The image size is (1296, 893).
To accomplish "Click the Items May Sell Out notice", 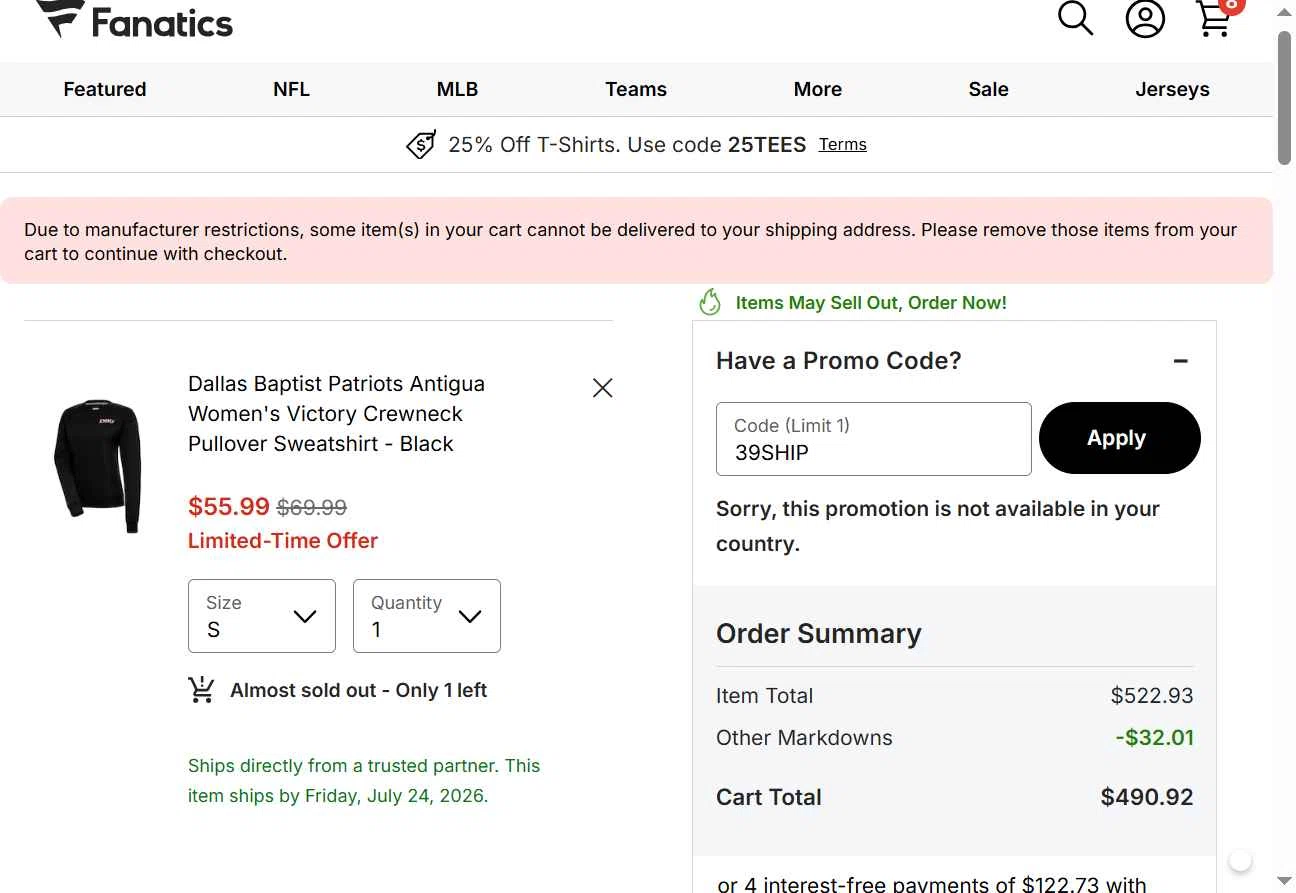I will tap(871, 303).
